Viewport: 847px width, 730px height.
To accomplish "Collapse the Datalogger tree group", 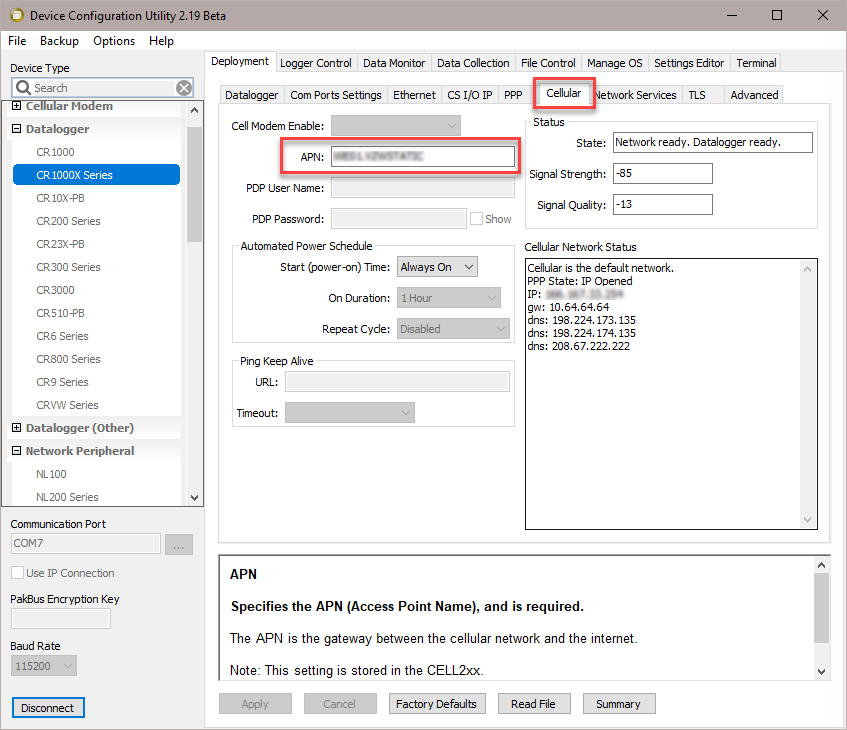I will click(x=17, y=129).
